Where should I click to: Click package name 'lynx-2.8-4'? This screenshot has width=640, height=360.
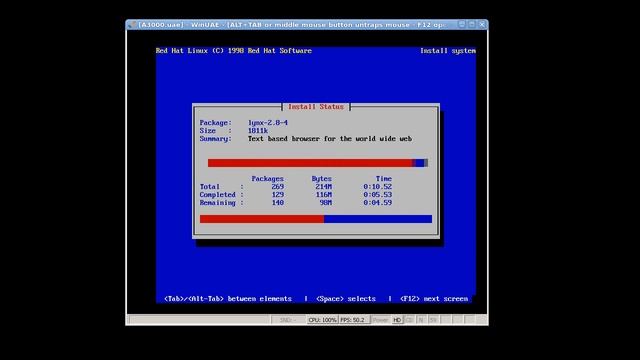pos(268,123)
